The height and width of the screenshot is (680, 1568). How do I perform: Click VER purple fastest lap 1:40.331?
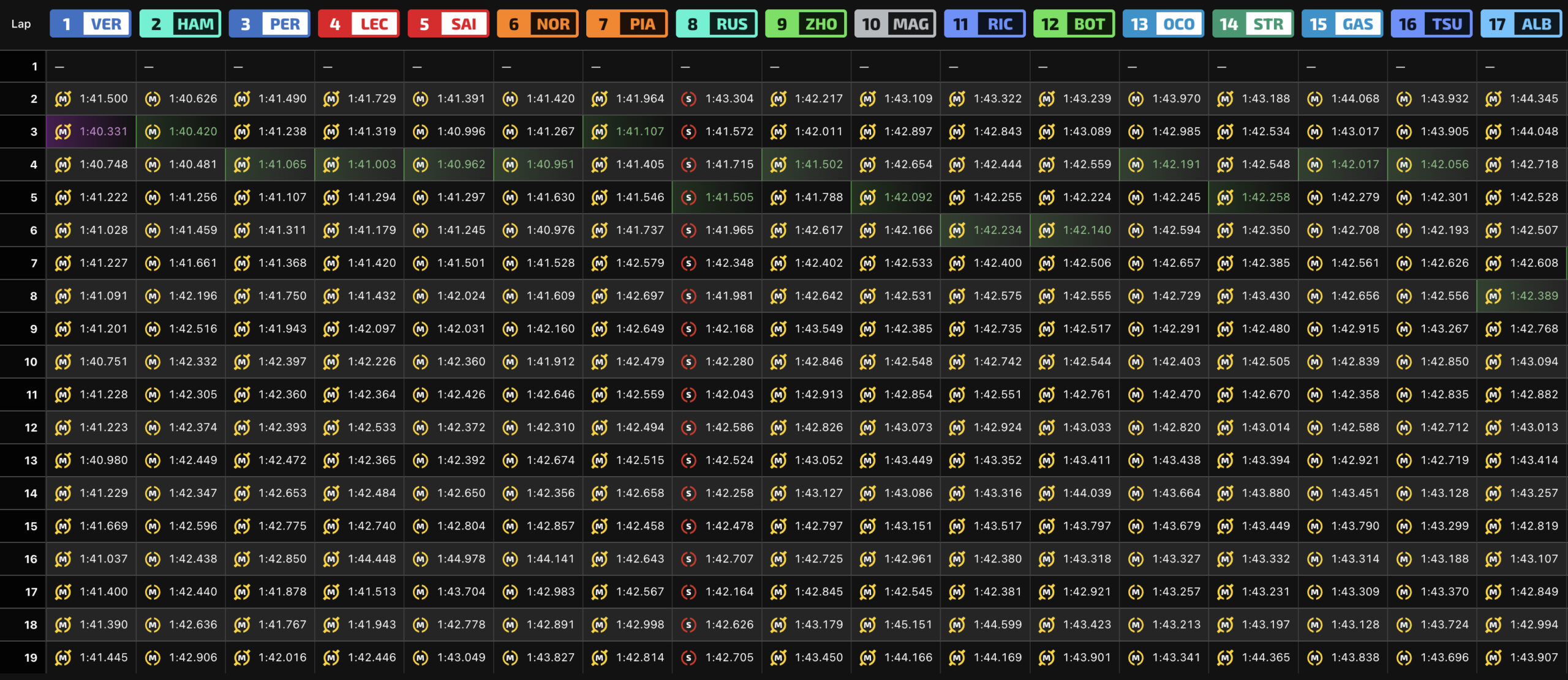pyautogui.click(x=104, y=132)
